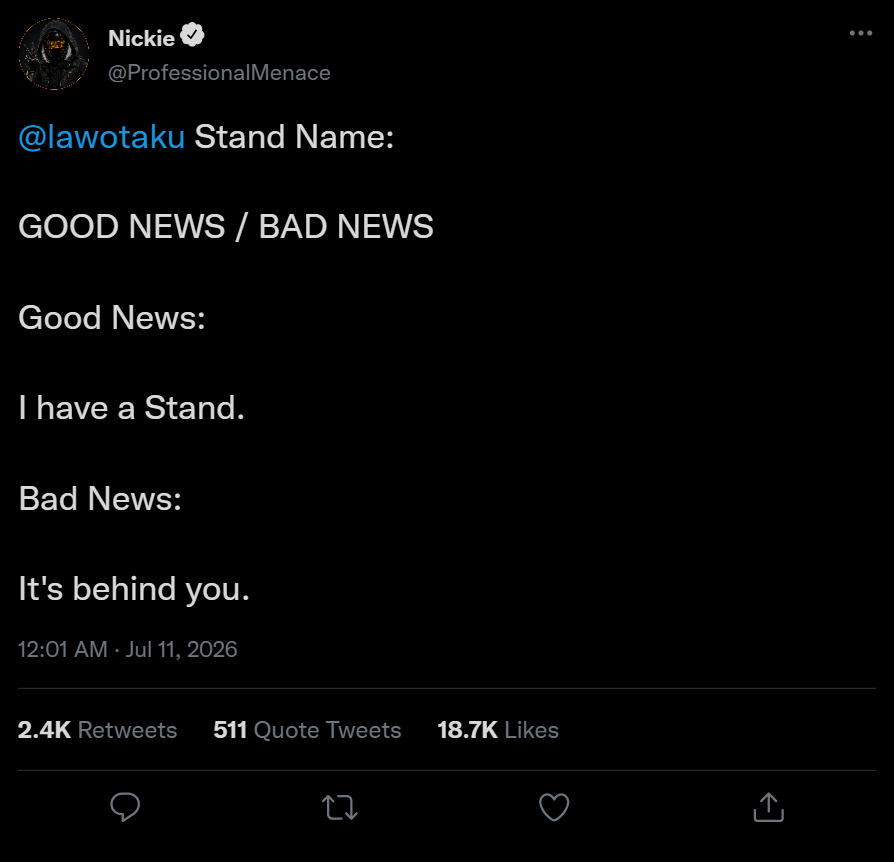Viewport: 894px width, 862px height.
Task: View the 2.4K Retweets list
Action: [97, 730]
